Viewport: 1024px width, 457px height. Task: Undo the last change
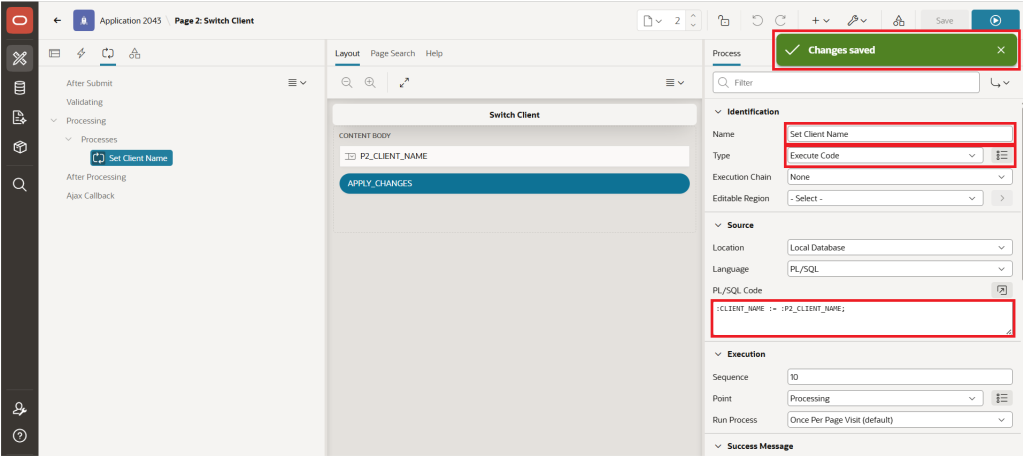758,21
